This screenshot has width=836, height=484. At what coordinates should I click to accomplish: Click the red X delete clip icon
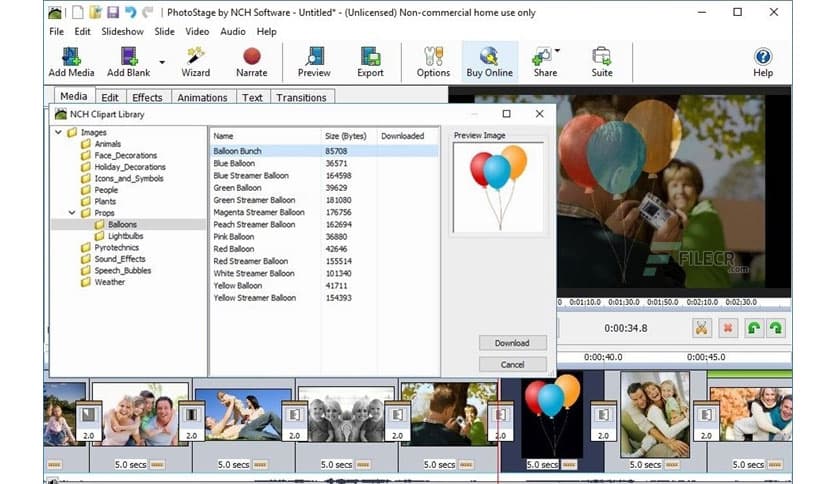pyautogui.click(x=728, y=328)
